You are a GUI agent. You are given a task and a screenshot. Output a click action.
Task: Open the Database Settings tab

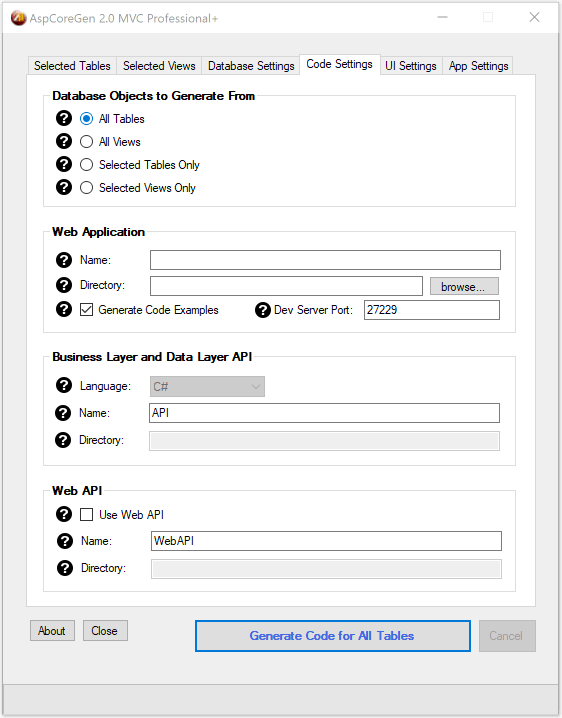pos(251,66)
